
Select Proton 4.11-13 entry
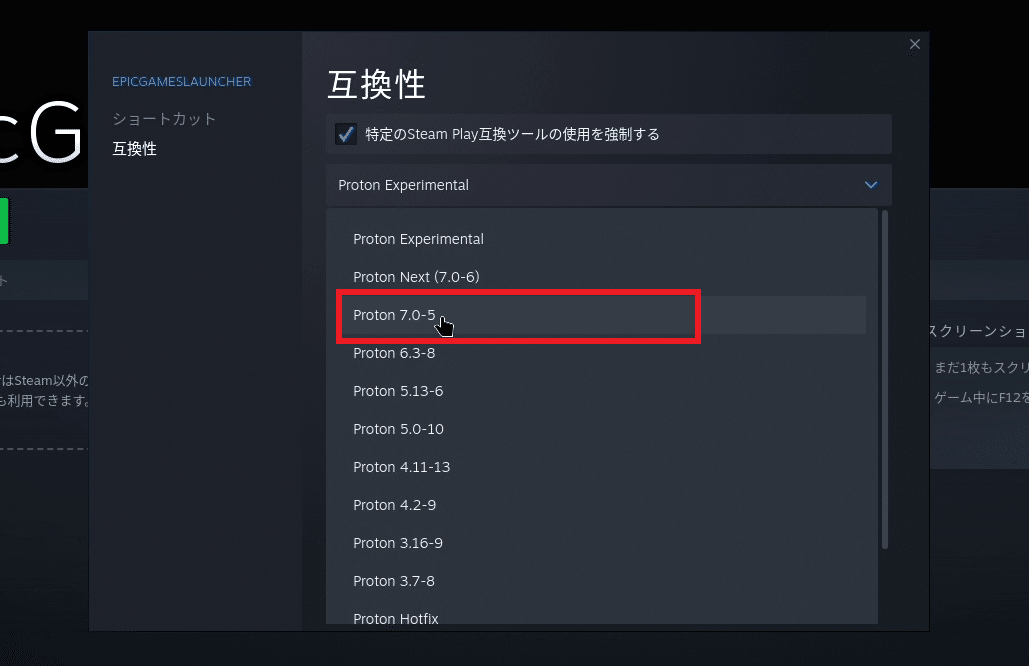602,467
